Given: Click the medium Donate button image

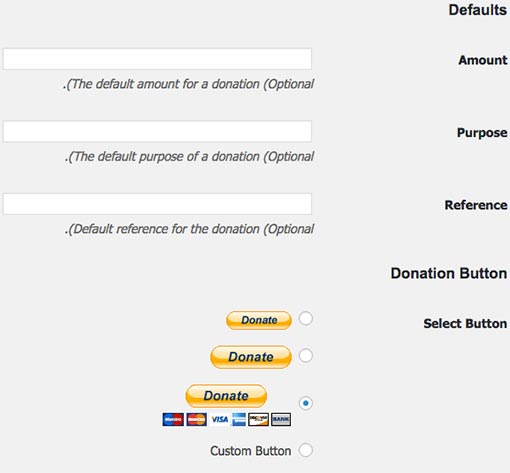Looking at the screenshot, I should coord(251,357).
